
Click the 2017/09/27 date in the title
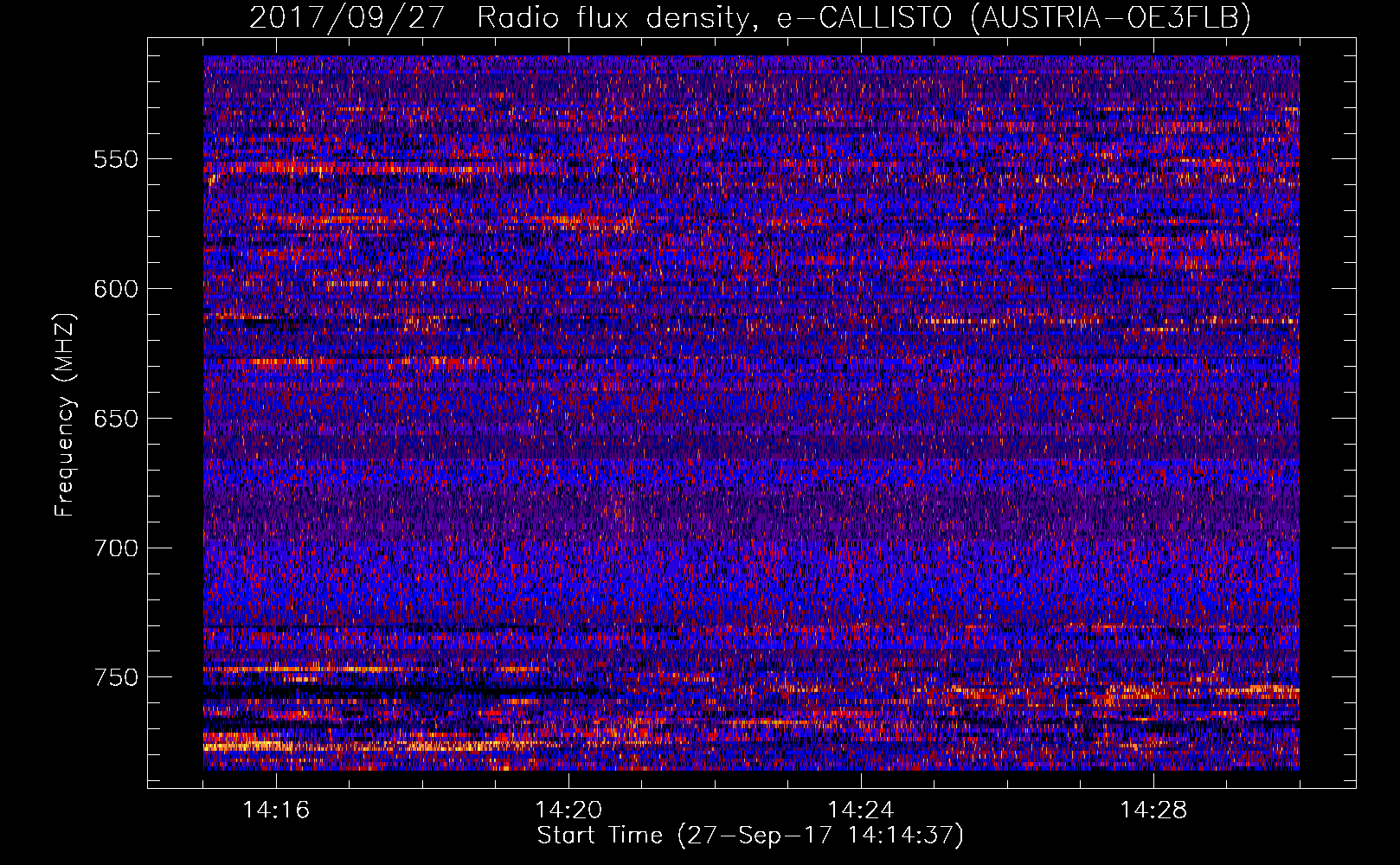pos(348,17)
